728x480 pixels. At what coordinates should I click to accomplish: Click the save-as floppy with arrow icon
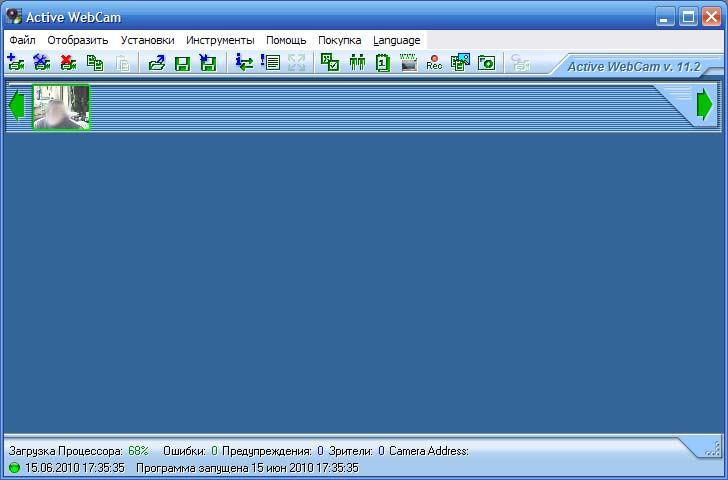point(208,62)
